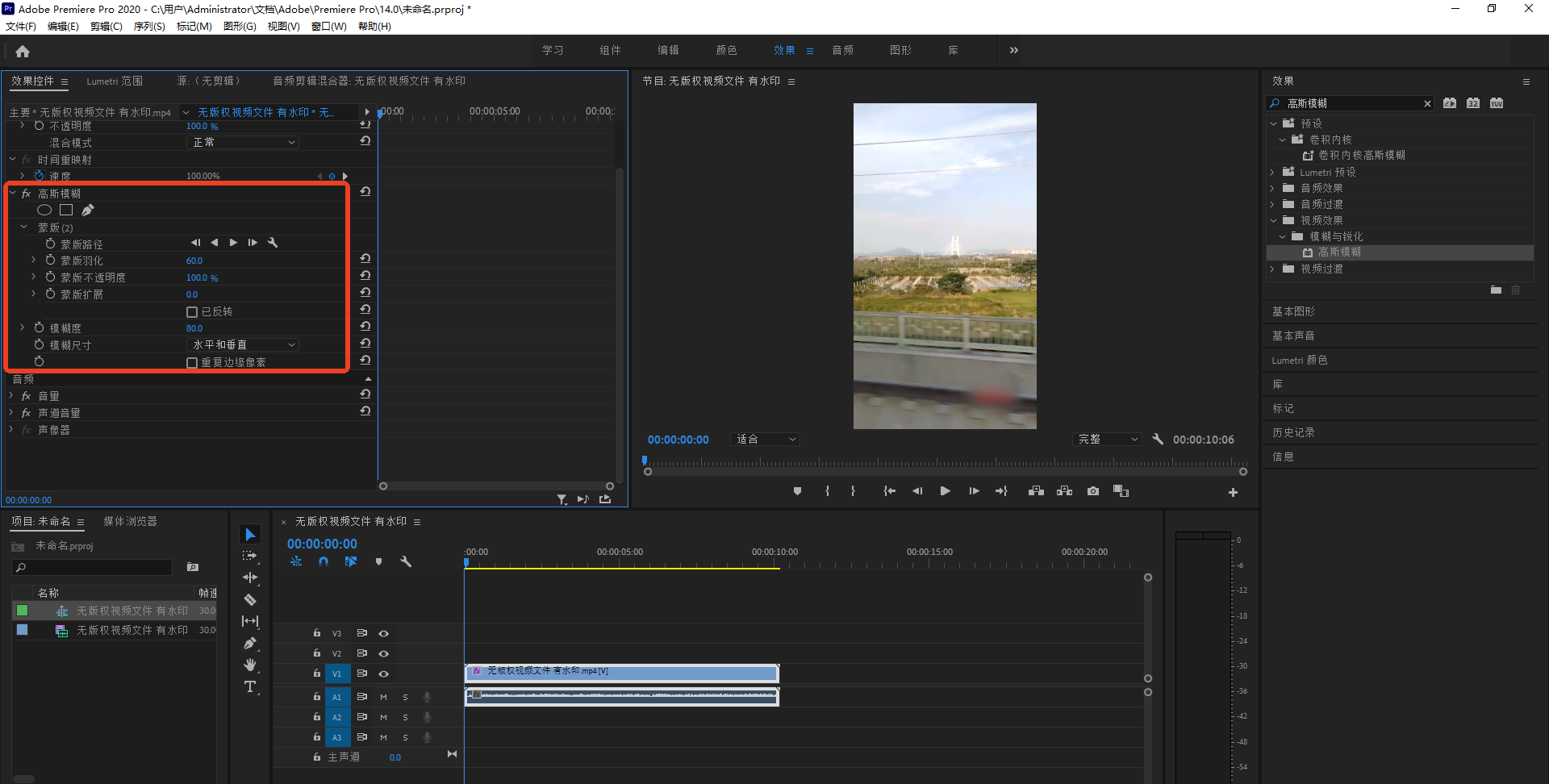Click the 蒙版羽化 value 60.0
The image size is (1549, 784).
pos(194,261)
